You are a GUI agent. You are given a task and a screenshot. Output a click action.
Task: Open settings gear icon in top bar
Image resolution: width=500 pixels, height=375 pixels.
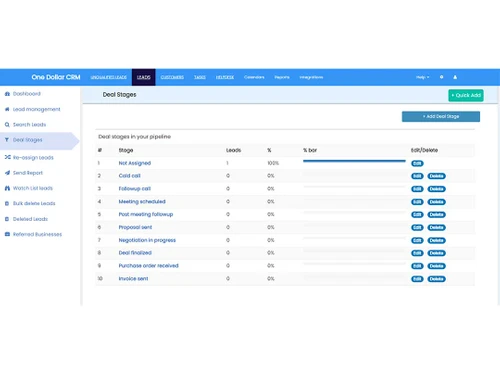[441, 77]
